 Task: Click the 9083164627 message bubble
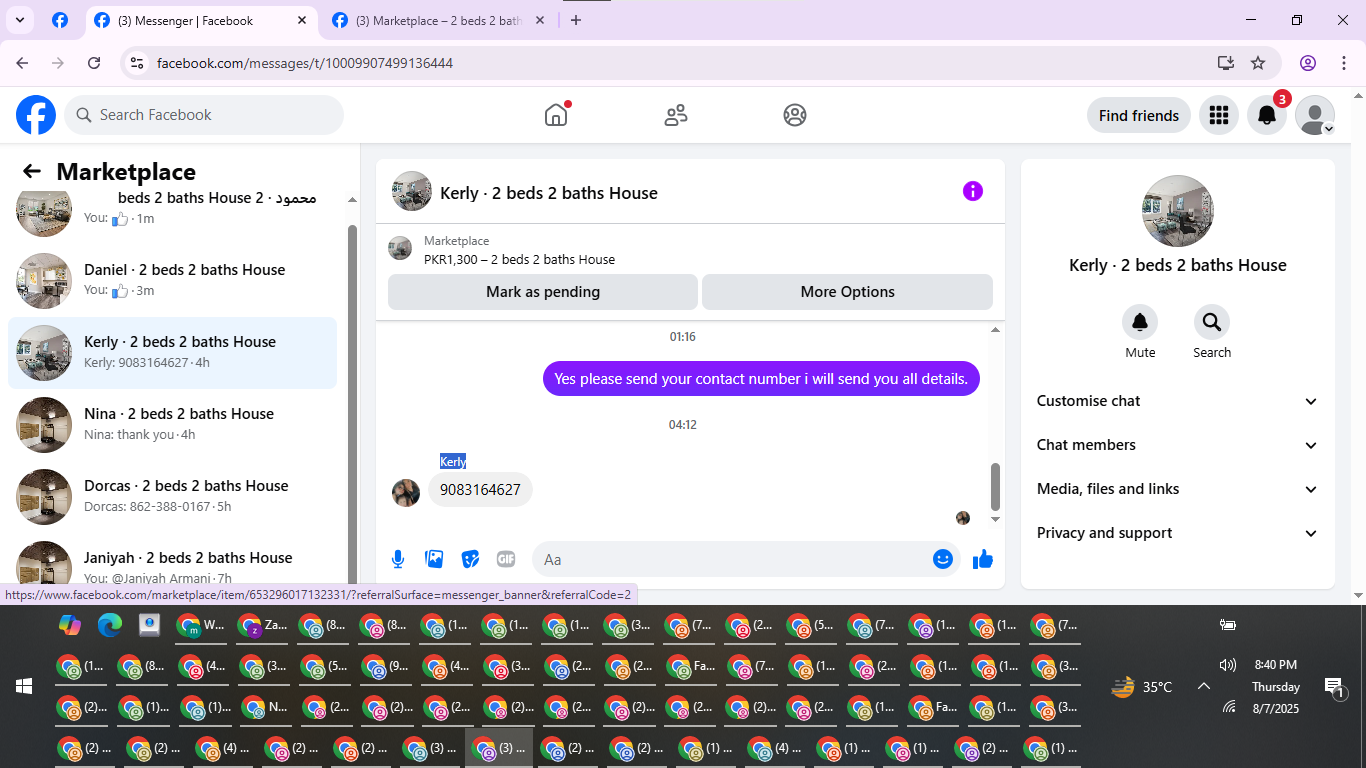pyautogui.click(x=480, y=490)
